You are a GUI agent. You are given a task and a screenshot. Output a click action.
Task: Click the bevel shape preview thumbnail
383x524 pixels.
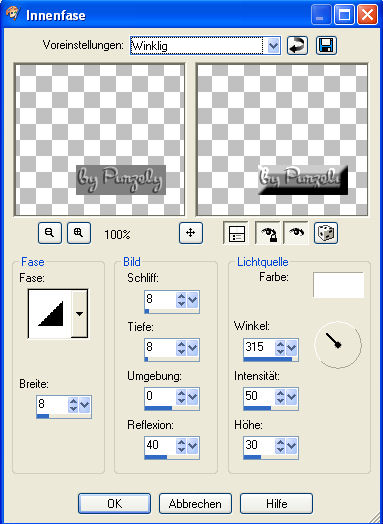pos(50,314)
